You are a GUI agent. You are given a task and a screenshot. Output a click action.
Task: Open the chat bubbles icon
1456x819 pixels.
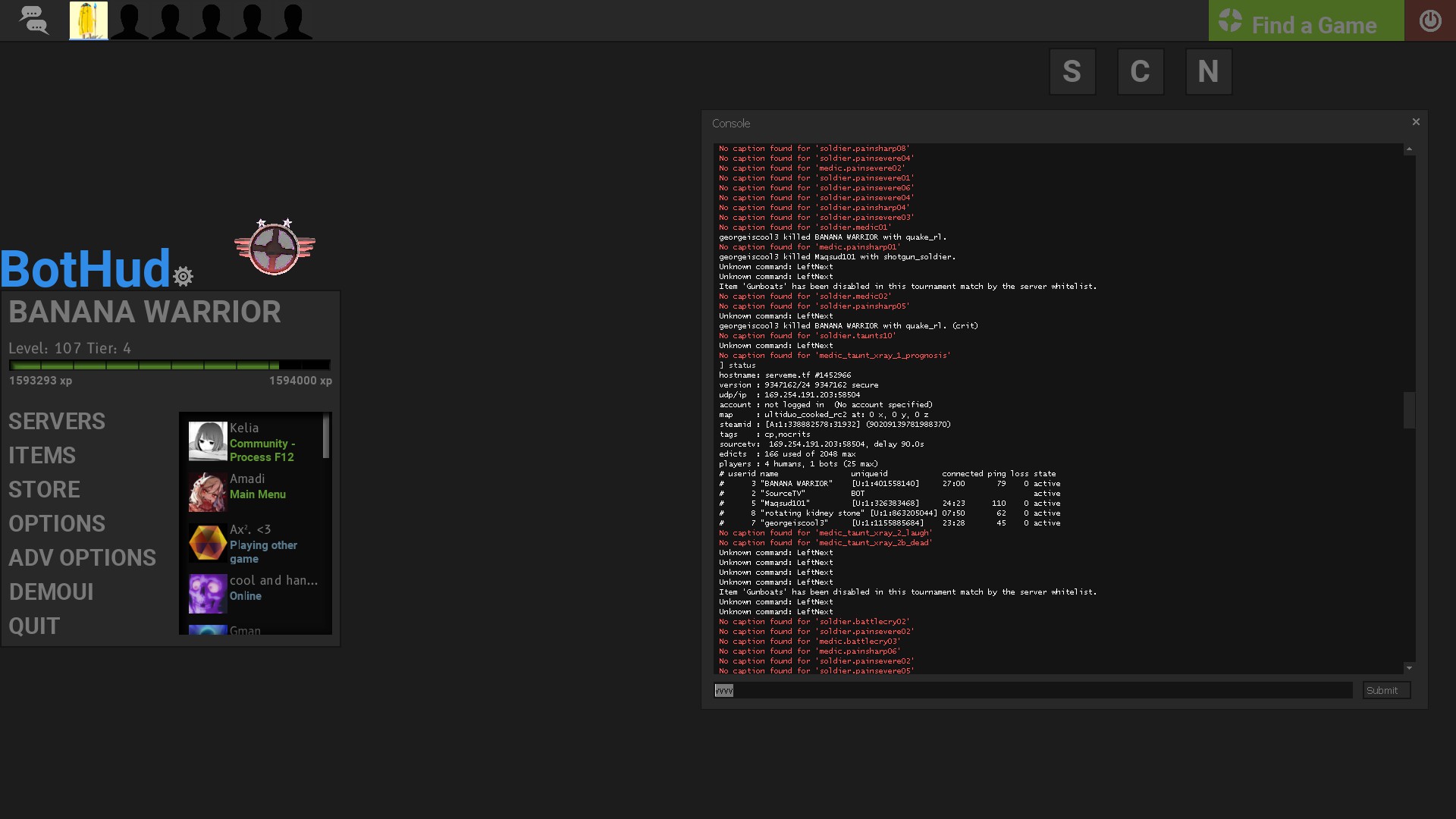[33, 20]
